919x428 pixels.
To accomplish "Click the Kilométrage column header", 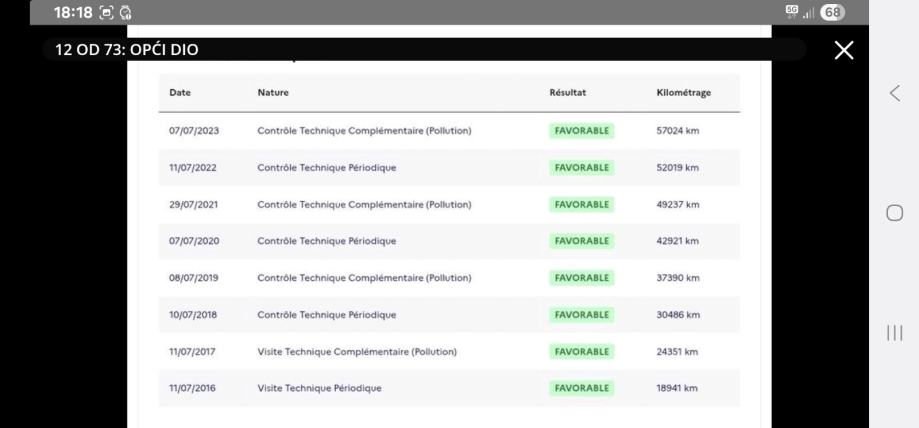I will point(683,93).
